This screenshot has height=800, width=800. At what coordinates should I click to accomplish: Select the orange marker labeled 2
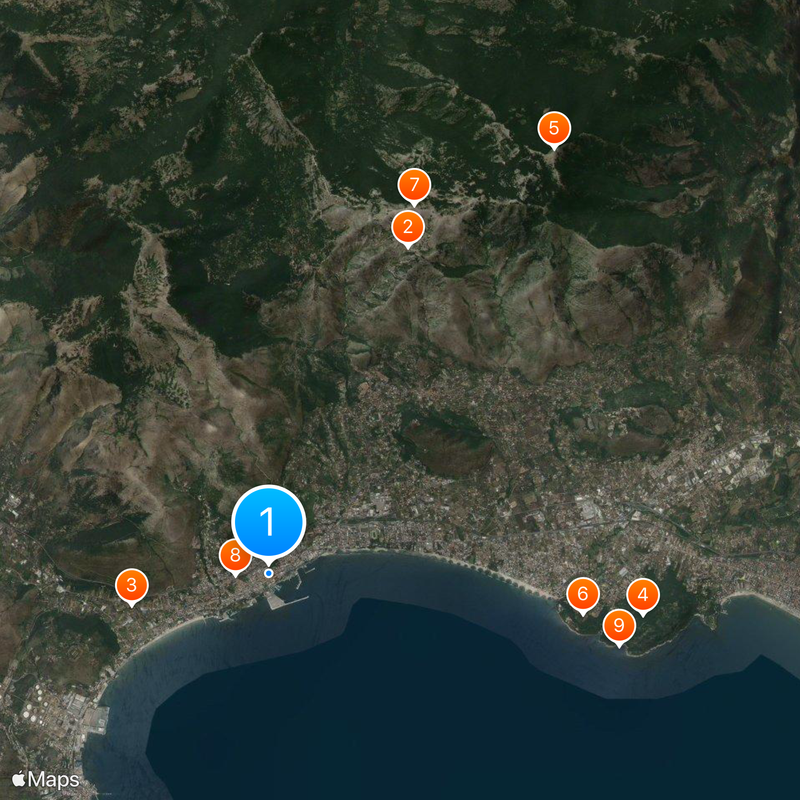[x=408, y=226]
